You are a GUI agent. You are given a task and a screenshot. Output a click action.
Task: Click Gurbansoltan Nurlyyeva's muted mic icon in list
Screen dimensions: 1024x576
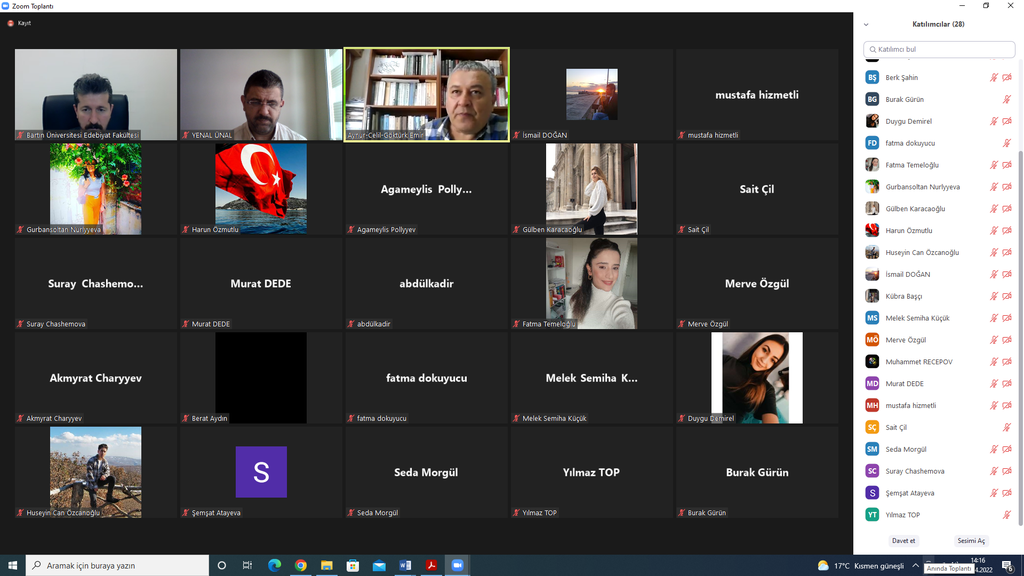click(994, 187)
